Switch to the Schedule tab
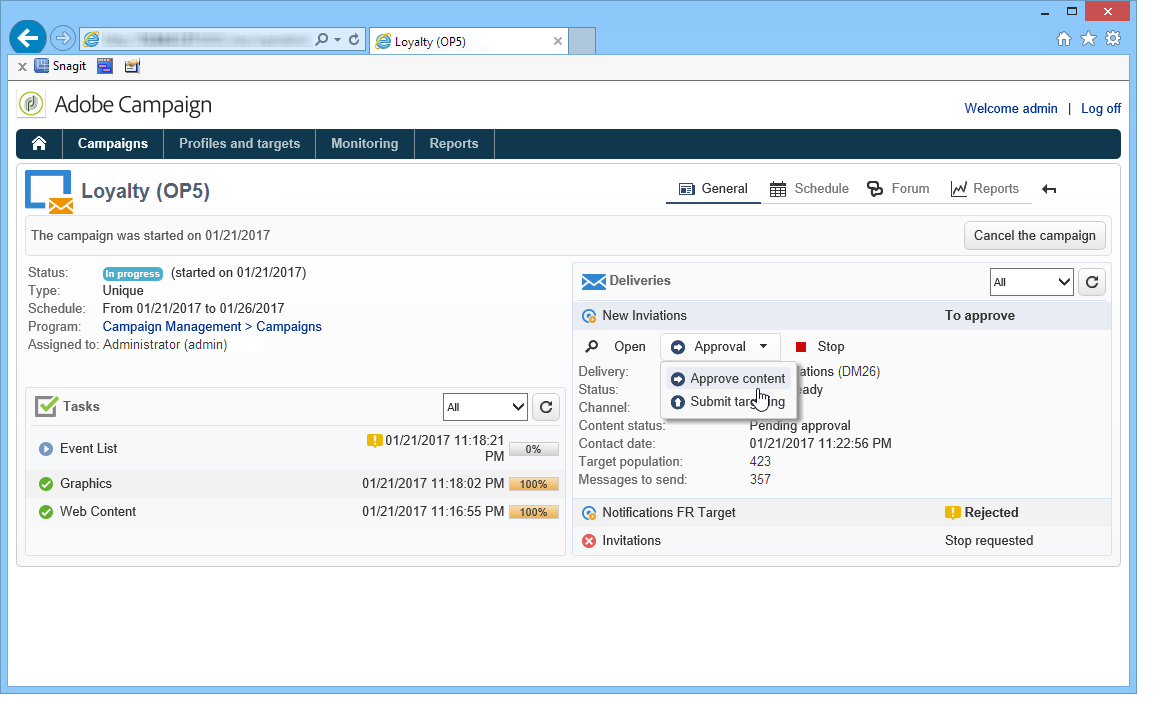Screen dimensions: 1163x722 tap(809, 188)
